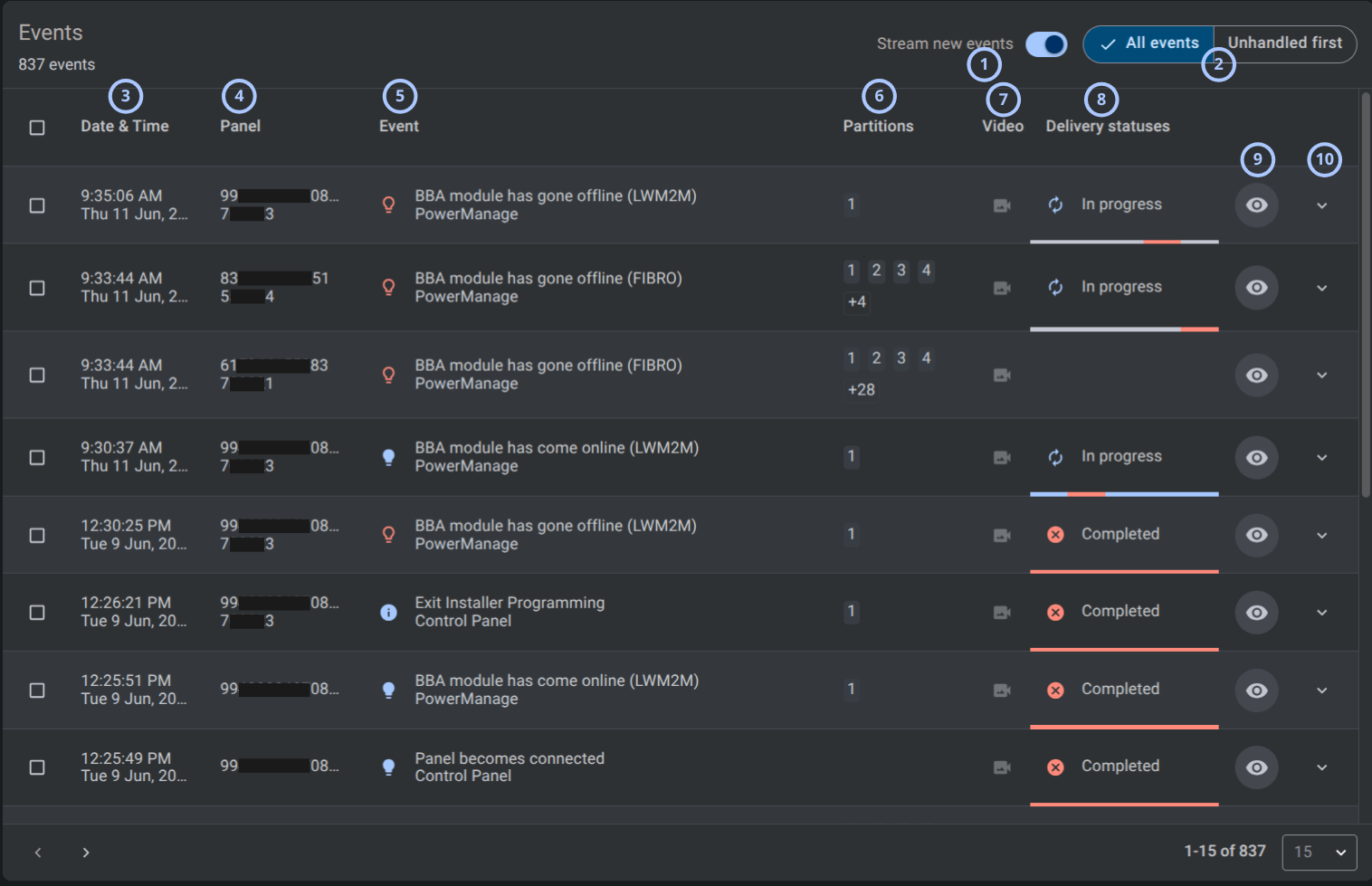Click the in-progress sync icon in the 9:30:37 AM row
1372x886 pixels.
click(1055, 457)
